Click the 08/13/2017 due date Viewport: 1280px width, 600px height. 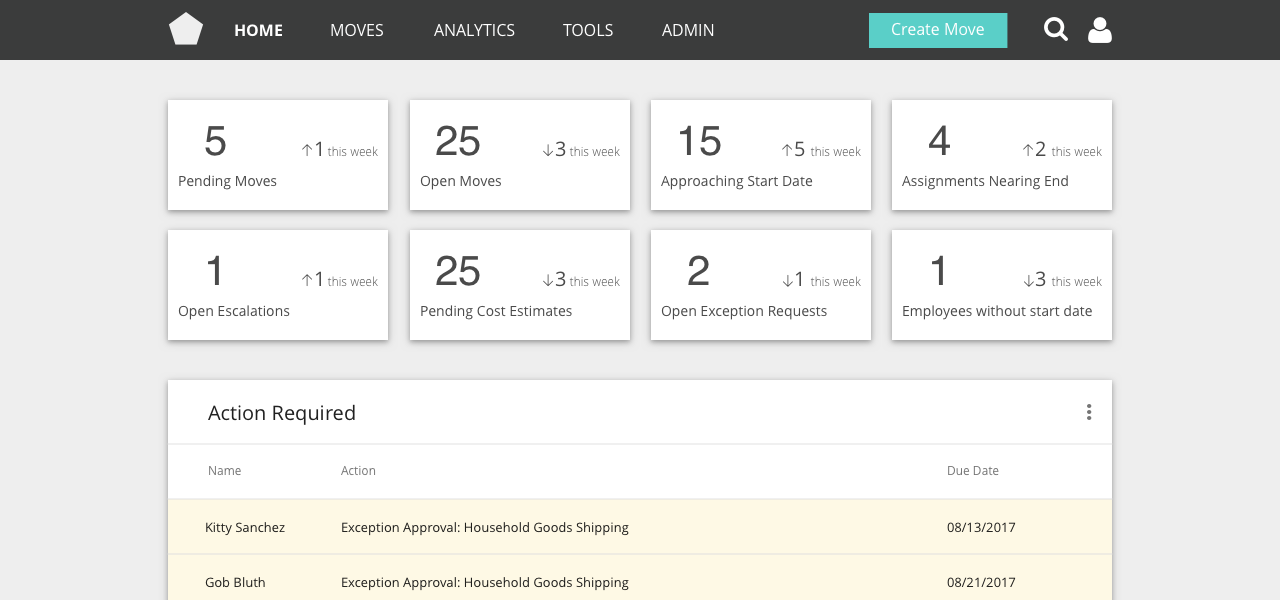click(x=981, y=527)
